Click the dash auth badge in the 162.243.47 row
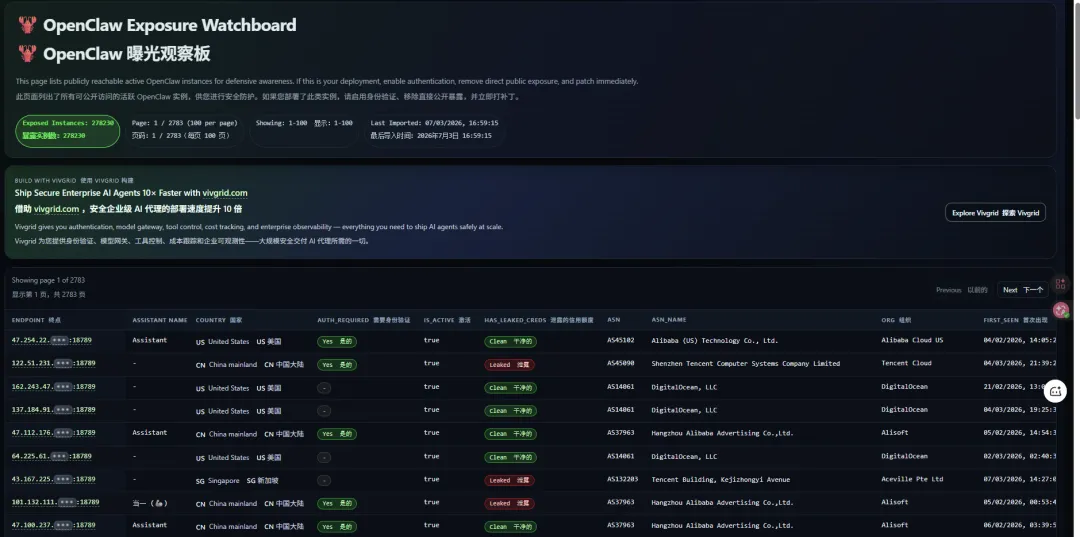The image size is (1080, 537). (324, 388)
